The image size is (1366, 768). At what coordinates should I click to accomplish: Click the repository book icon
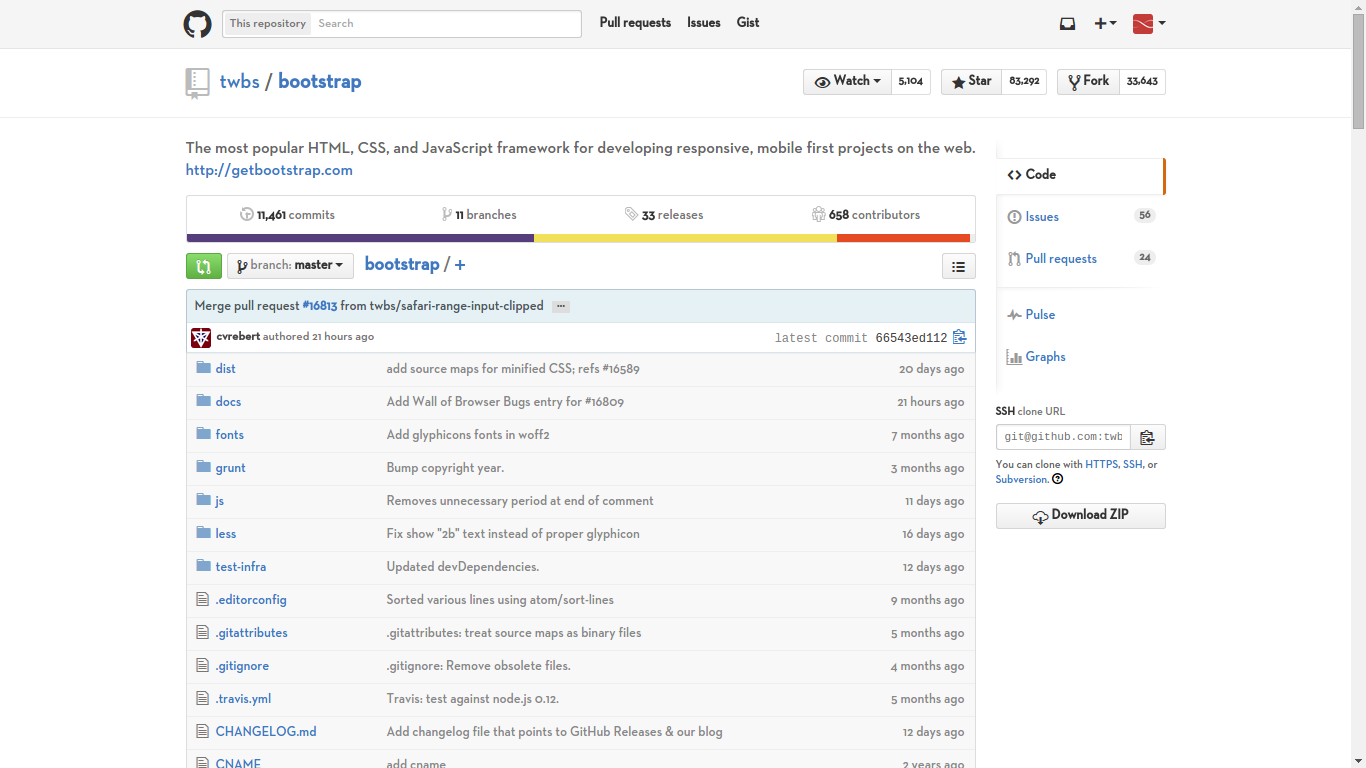click(x=197, y=83)
